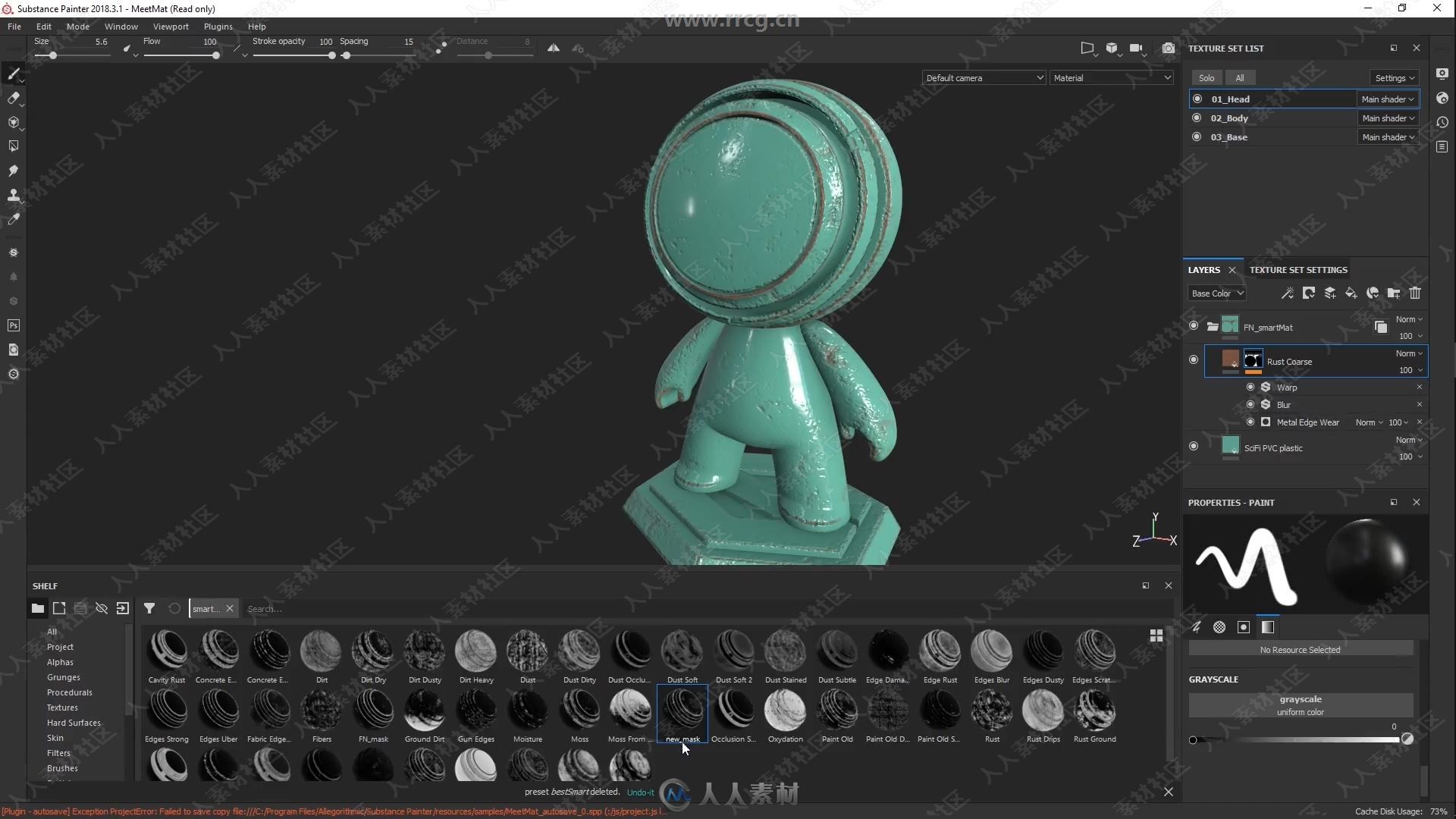The width and height of the screenshot is (1456, 819).
Task: Toggle the Blur effect visibility
Action: click(x=1250, y=404)
